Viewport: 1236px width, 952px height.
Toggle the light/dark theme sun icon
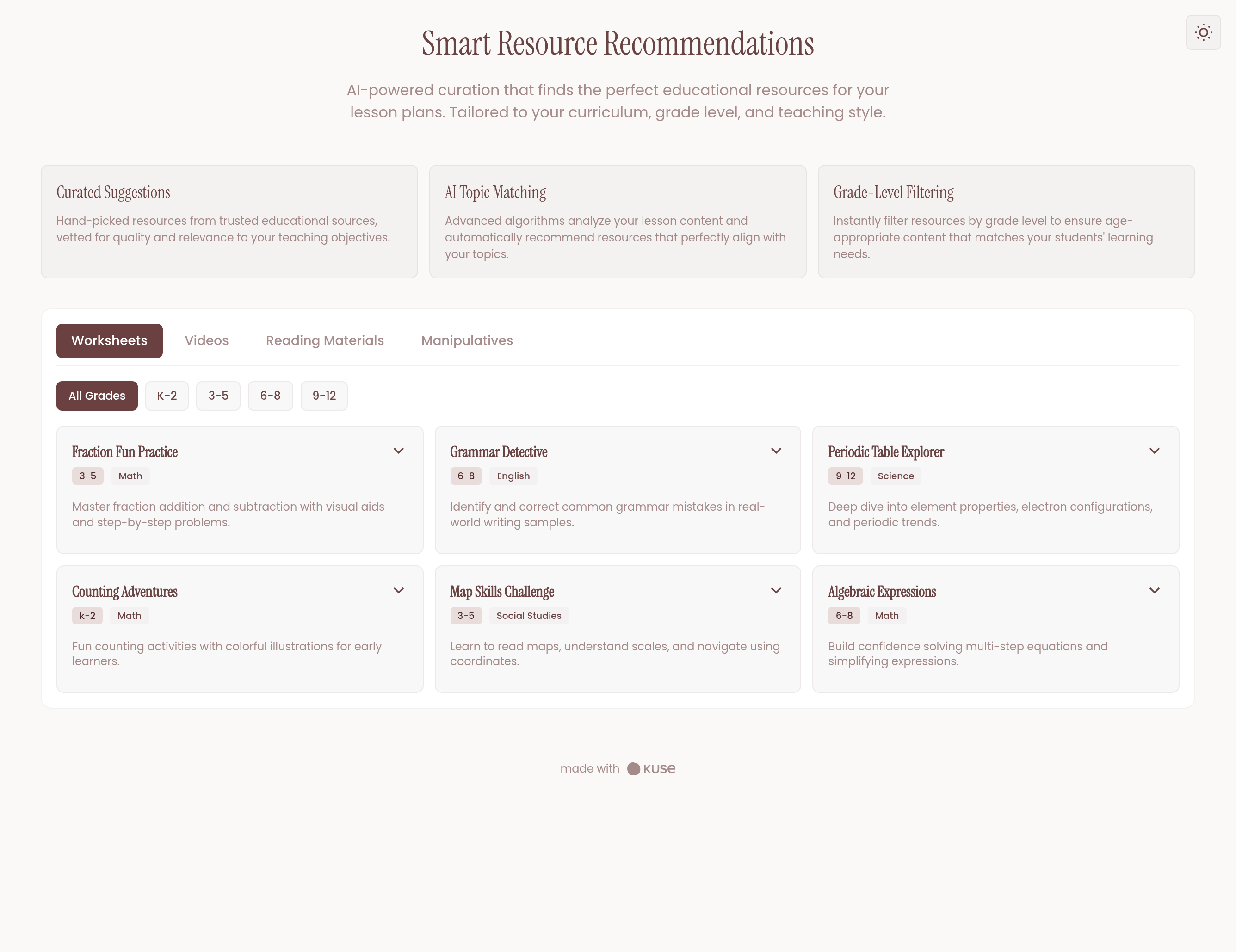(1203, 32)
